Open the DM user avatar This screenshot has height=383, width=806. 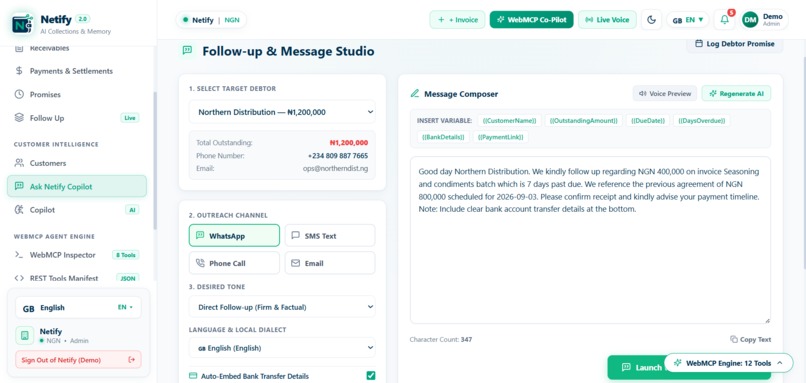coord(750,20)
